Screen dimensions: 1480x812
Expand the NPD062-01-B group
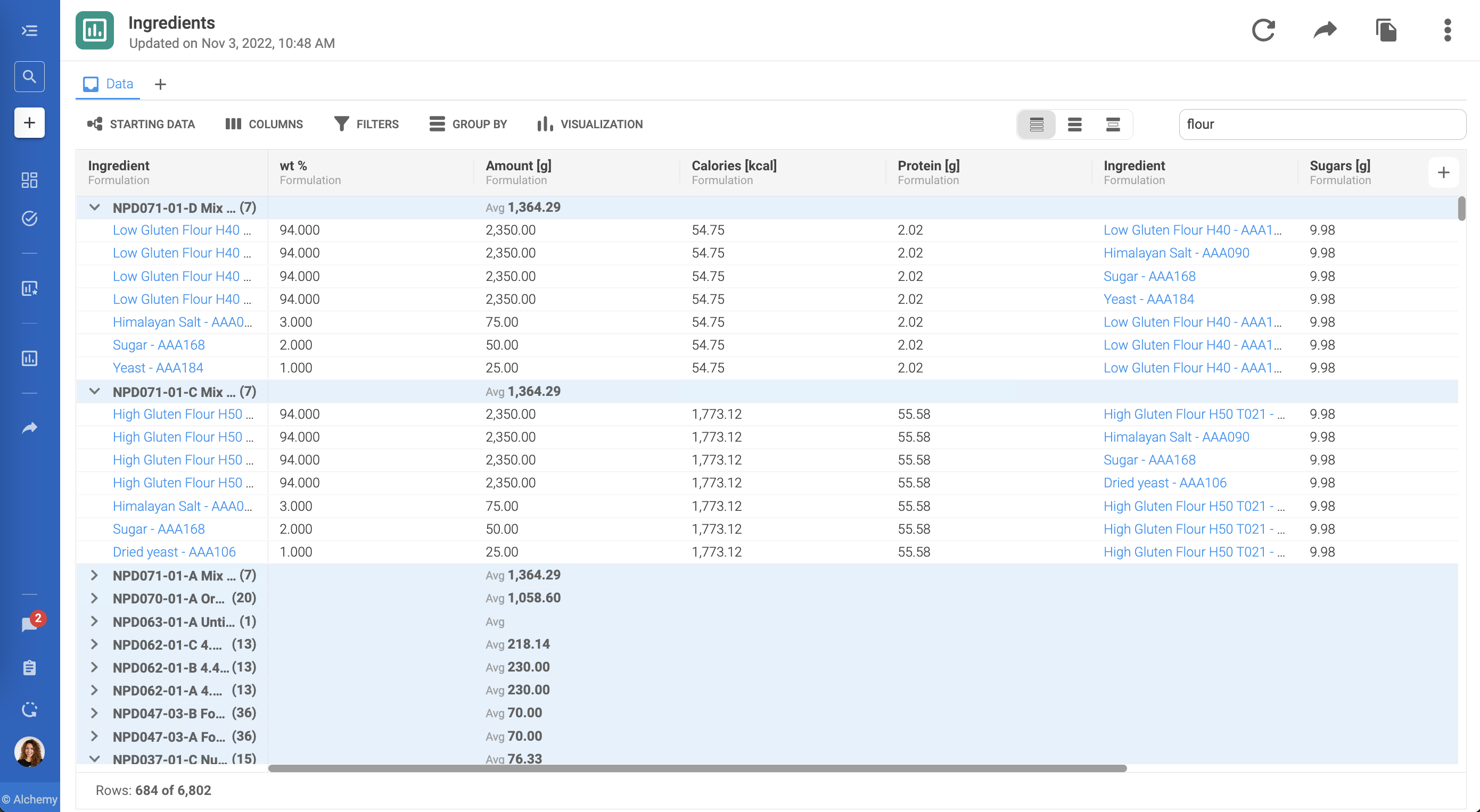click(x=95, y=667)
